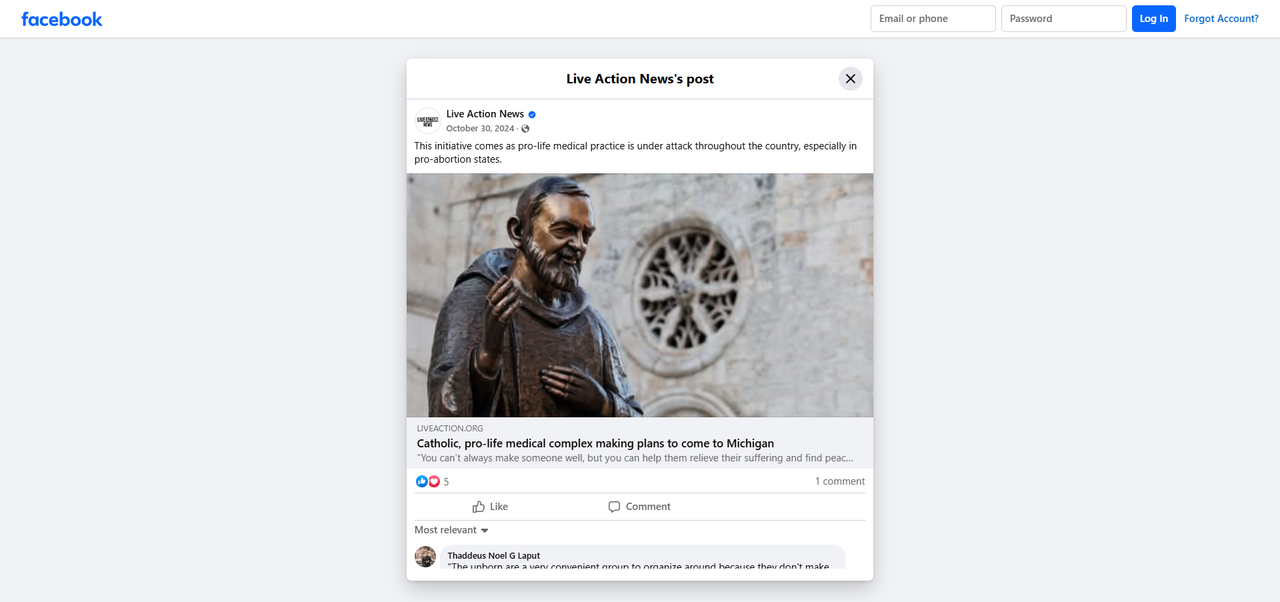Click the Log In button
Viewport: 1280px width, 602px height.
[x=1154, y=19]
